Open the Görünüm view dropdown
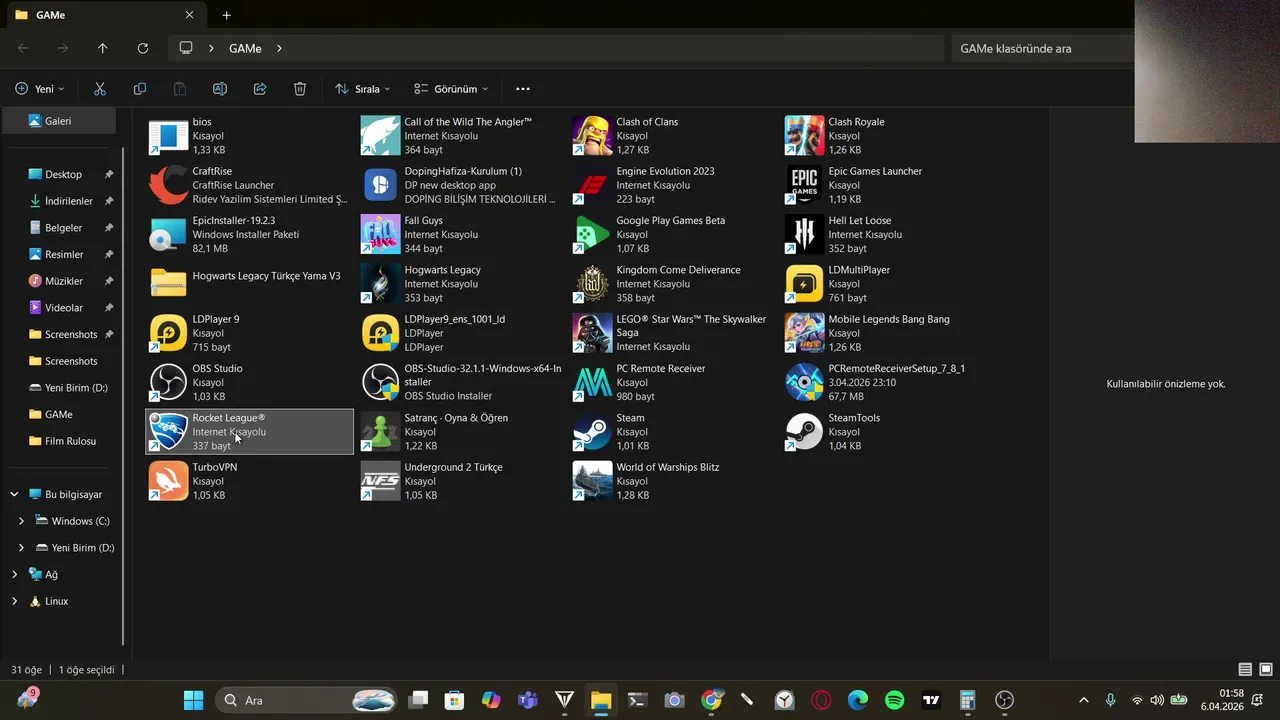The height and width of the screenshot is (720, 1280). pyautogui.click(x=451, y=89)
